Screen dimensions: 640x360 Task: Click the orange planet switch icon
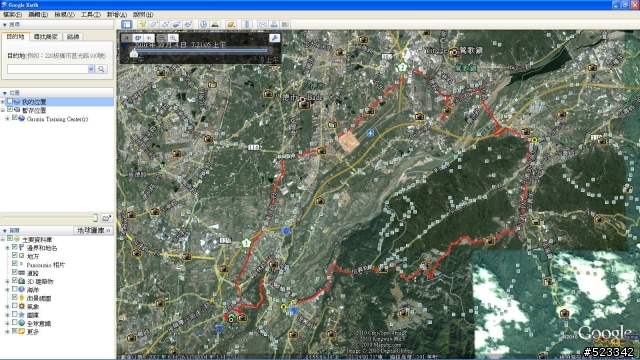pyautogui.click(x=231, y=24)
